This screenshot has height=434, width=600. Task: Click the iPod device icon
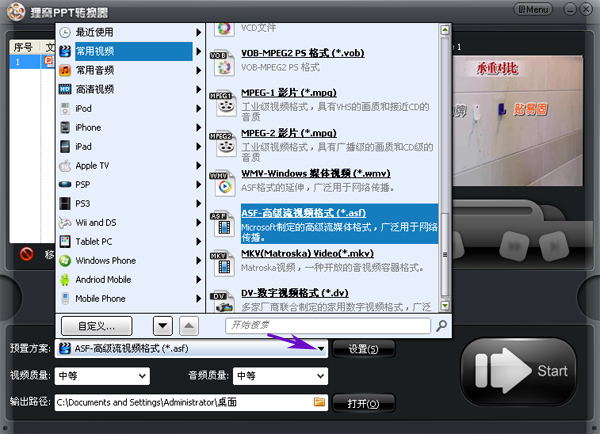[x=65, y=109]
